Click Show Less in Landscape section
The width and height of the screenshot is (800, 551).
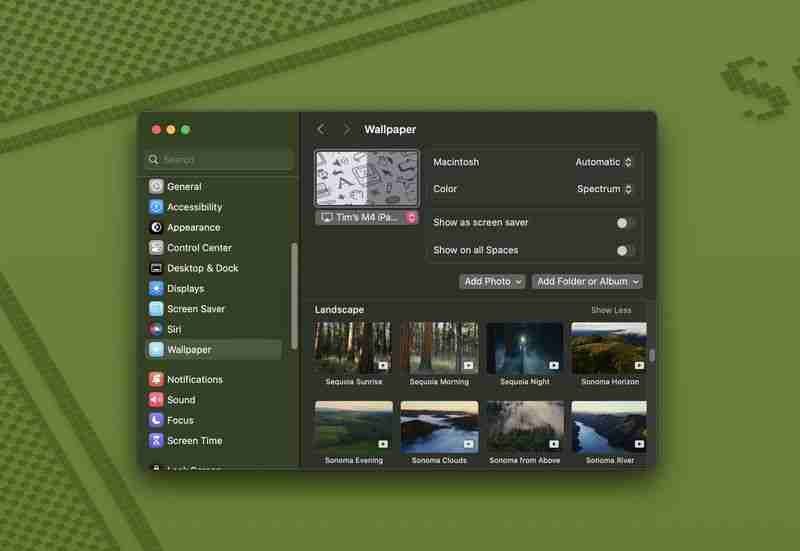611,310
